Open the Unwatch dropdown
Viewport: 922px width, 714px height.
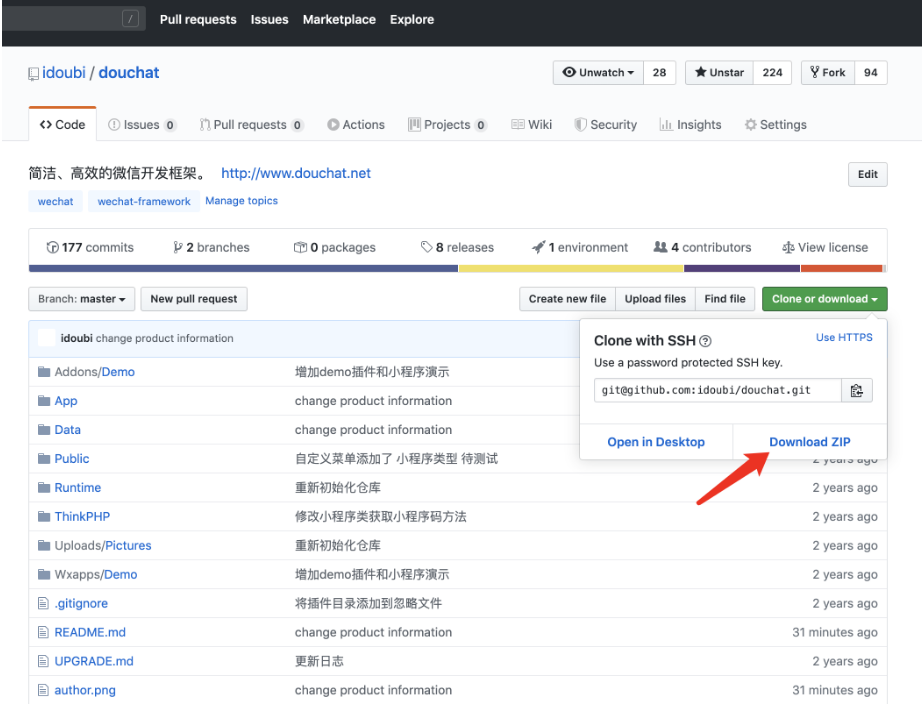pos(598,72)
